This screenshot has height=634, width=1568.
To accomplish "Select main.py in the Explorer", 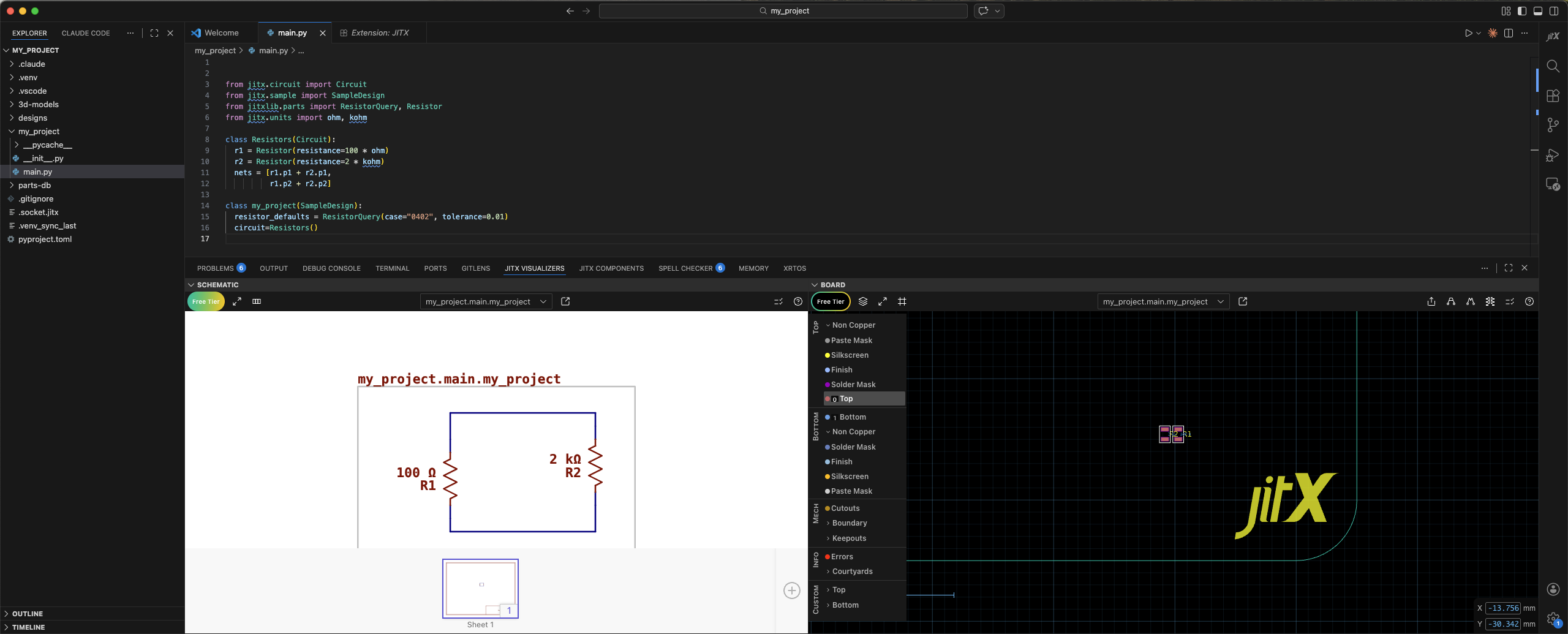I will pos(37,172).
